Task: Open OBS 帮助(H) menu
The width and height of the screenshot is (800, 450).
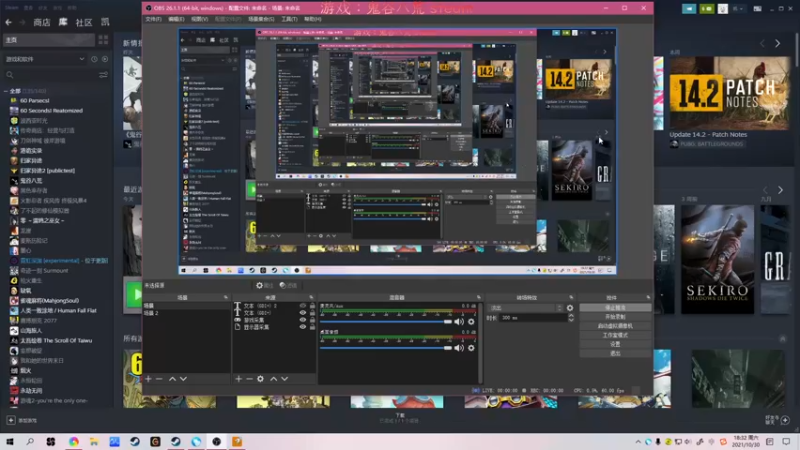Action: coord(313,19)
